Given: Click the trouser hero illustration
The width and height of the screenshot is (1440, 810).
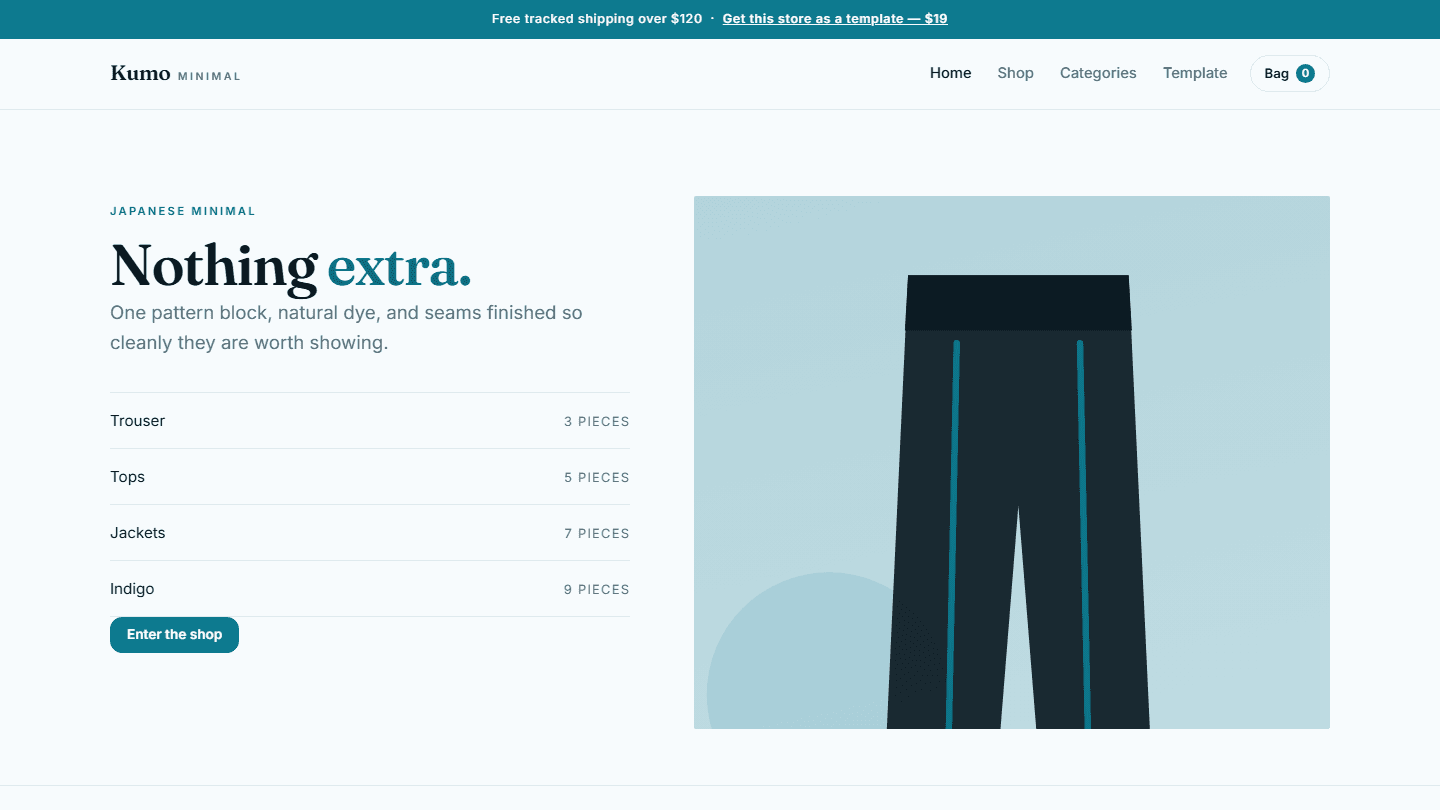Looking at the screenshot, I should (x=1012, y=462).
